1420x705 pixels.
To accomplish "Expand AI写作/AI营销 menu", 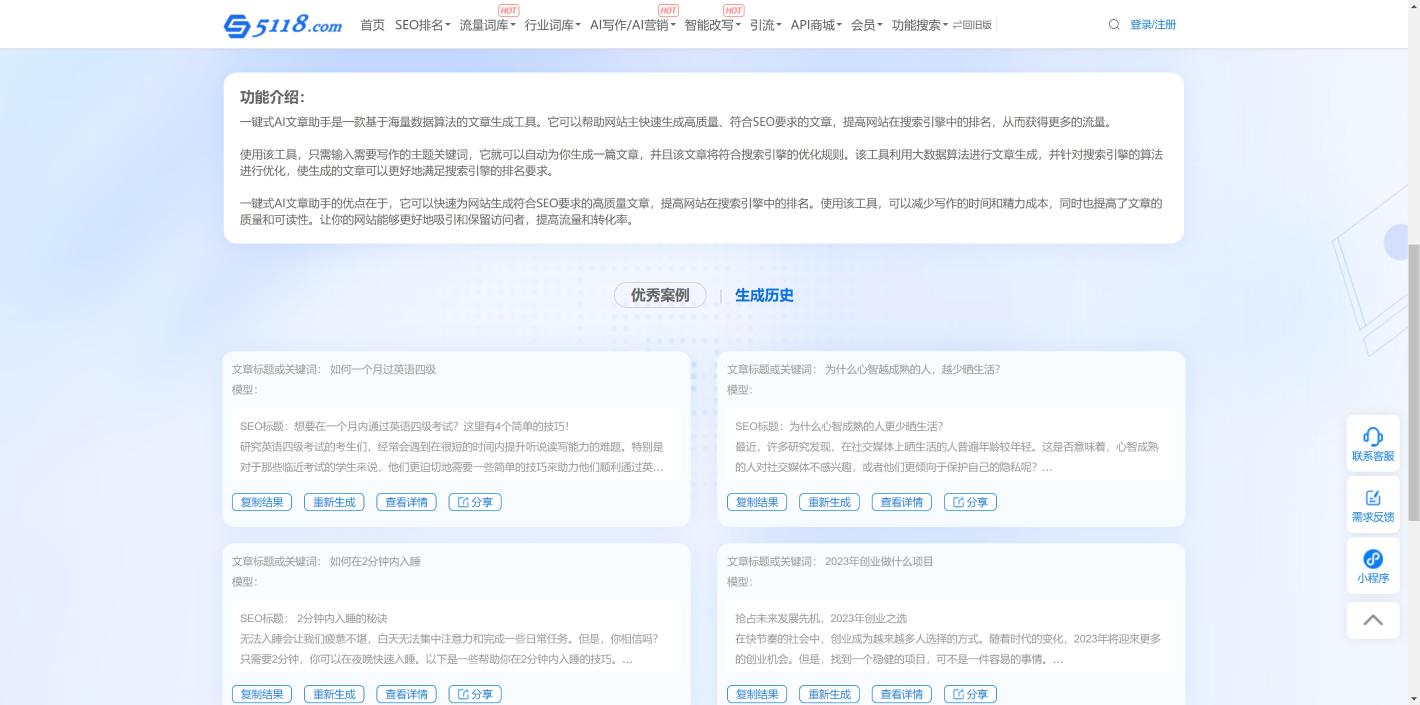I will coord(633,25).
